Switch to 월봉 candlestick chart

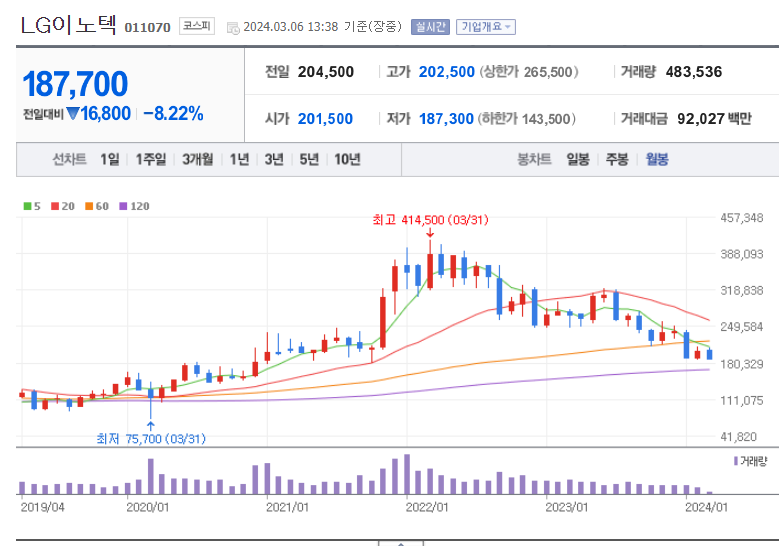pyautogui.click(x=657, y=159)
